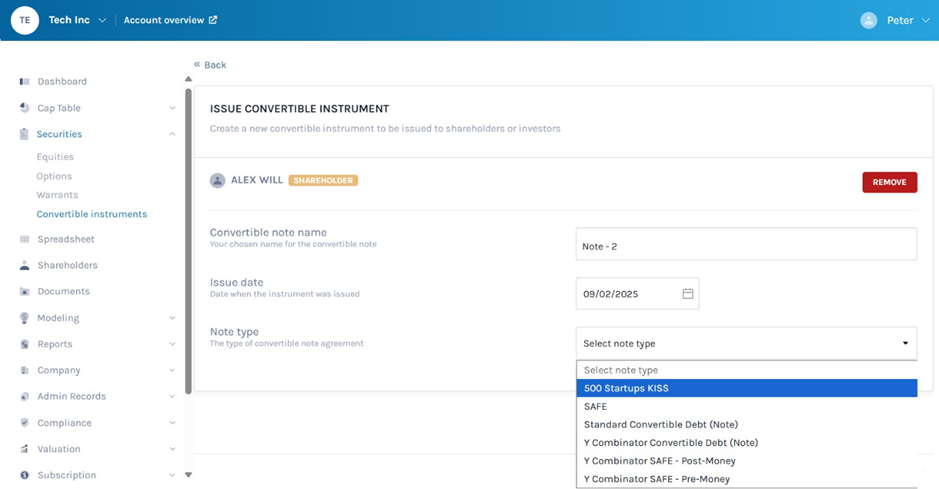Pick the 500 Startups KISS option

pos(626,389)
